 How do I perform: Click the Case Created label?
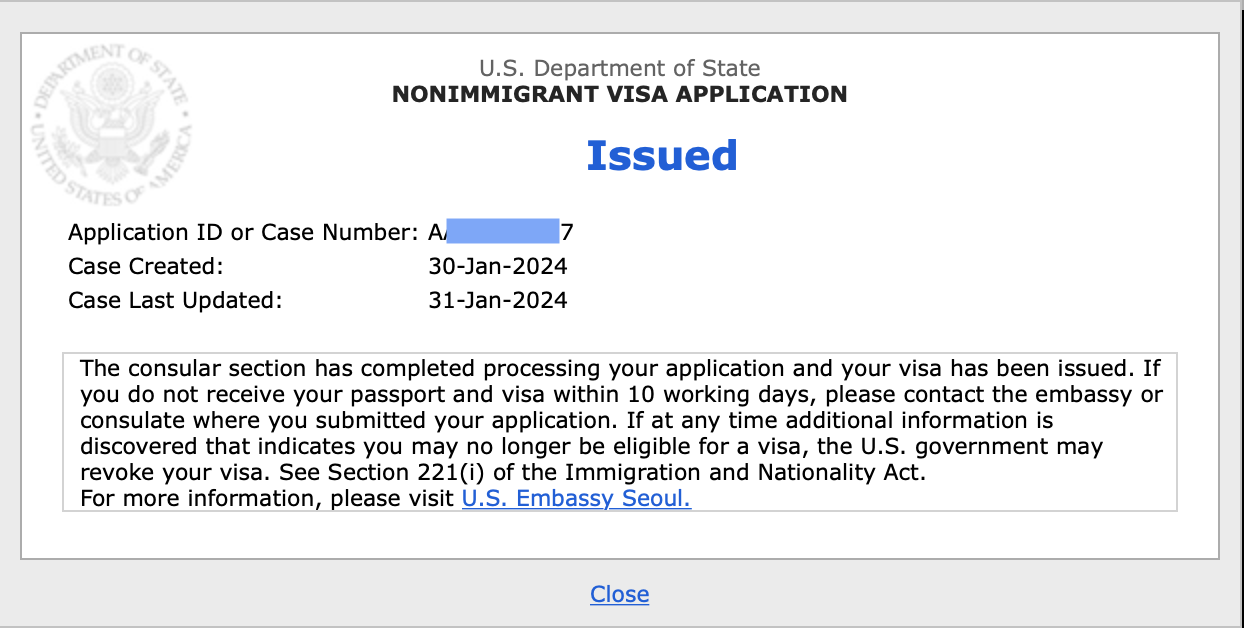pyautogui.click(x=146, y=267)
